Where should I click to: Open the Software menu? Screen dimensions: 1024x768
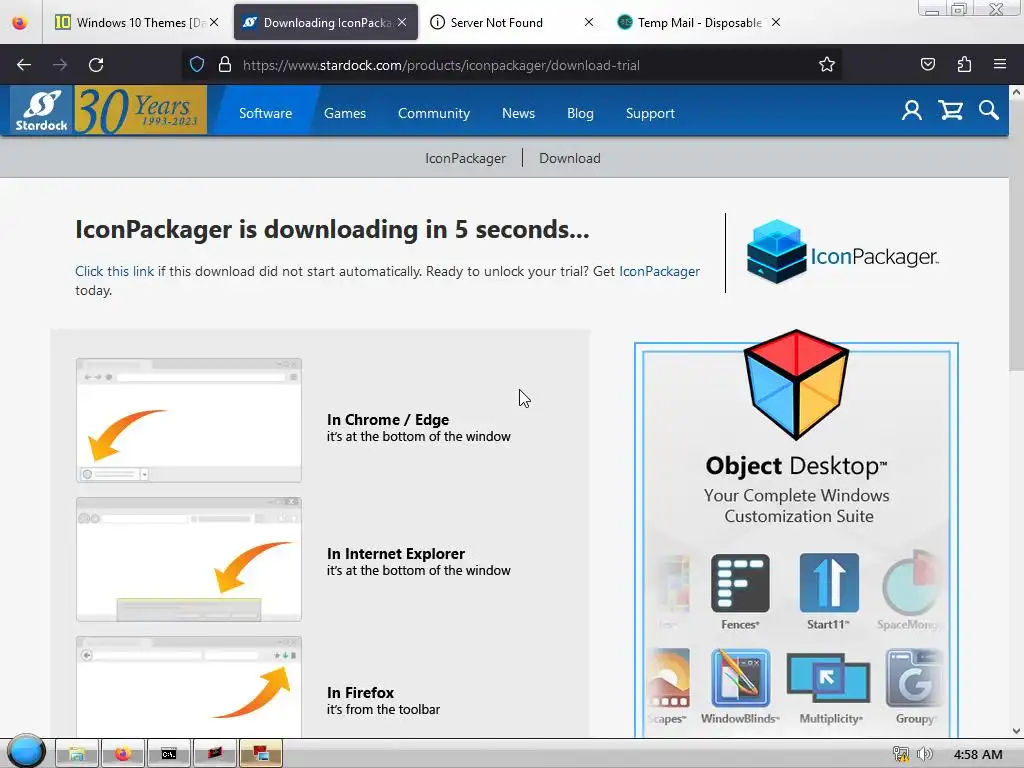pyautogui.click(x=265, y=113)
